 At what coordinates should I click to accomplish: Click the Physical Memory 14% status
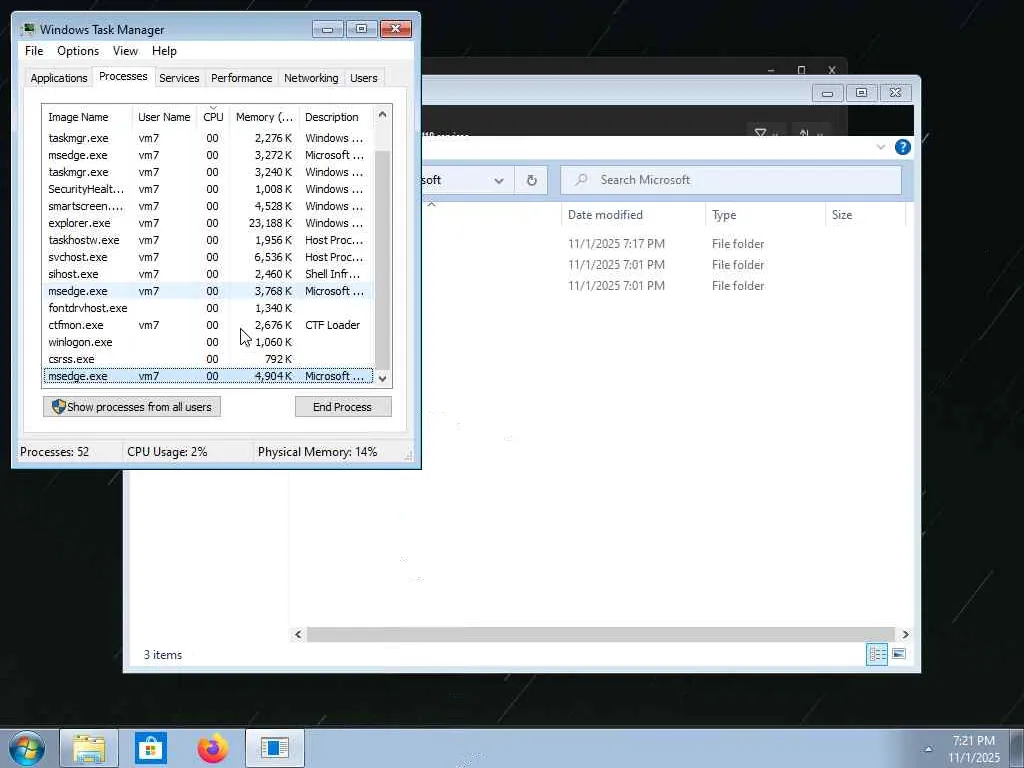[x=317, y=452]
